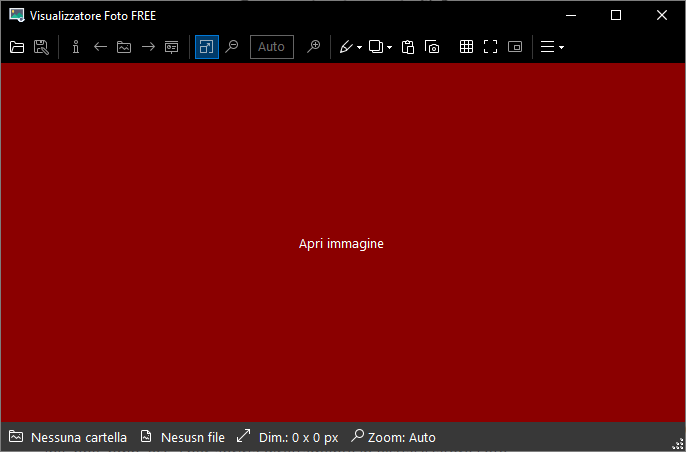This screenshot has height=452, width=686.
Task: Click the image gallery picture icon in toolbar
Action: (x=124, y=47)
